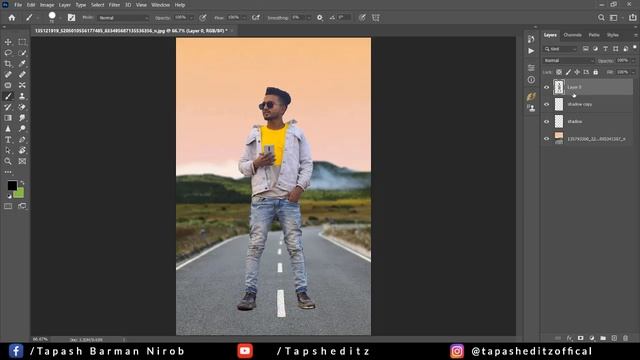Select the Brush tool in toolbox
This screenshot has height=360, width=640.
click(x=8, y=96)
